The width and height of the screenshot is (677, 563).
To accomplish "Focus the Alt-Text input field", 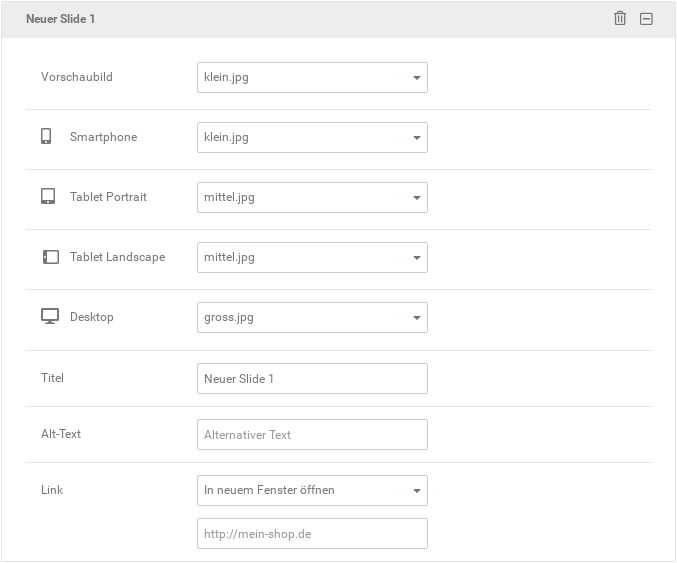I will tap(312, 434).
